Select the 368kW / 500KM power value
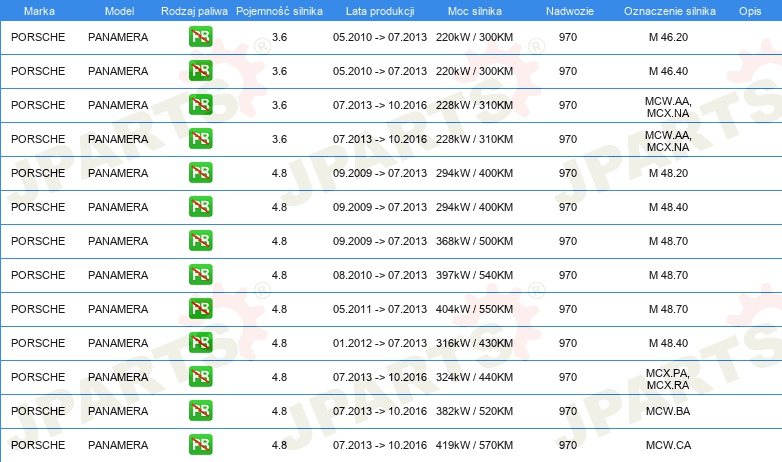 (474, 241)
